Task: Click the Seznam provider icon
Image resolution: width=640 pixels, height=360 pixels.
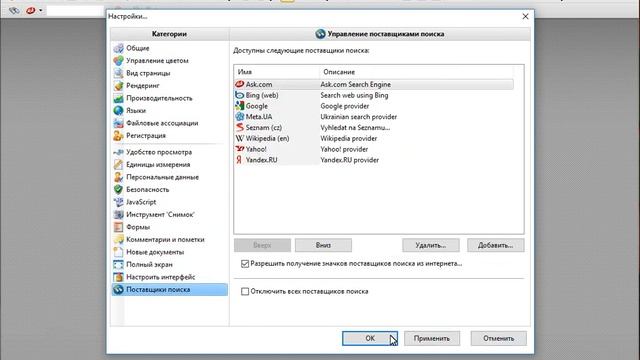Action: point(240,128)
